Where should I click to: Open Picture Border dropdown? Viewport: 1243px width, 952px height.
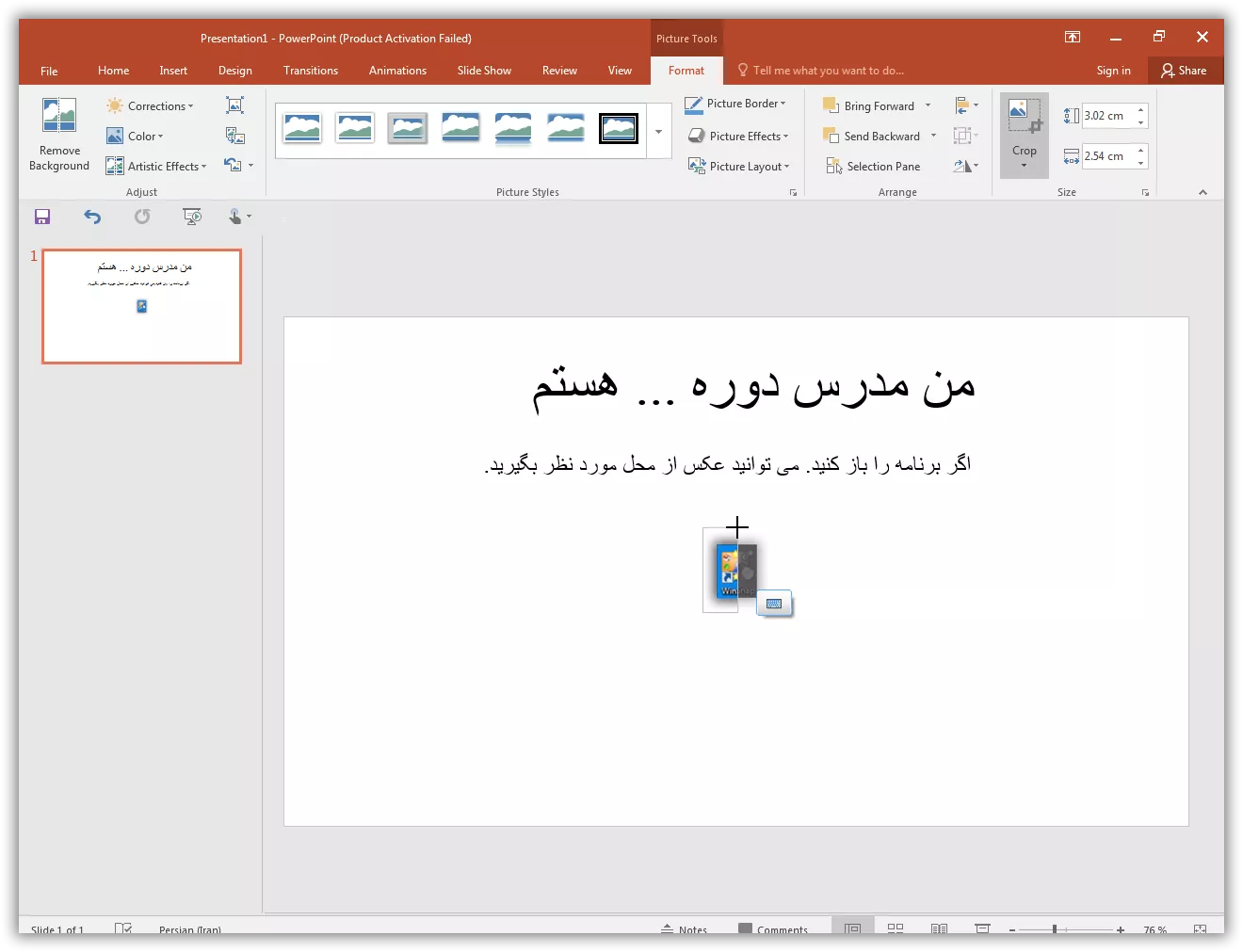click(x=735, y=104)
